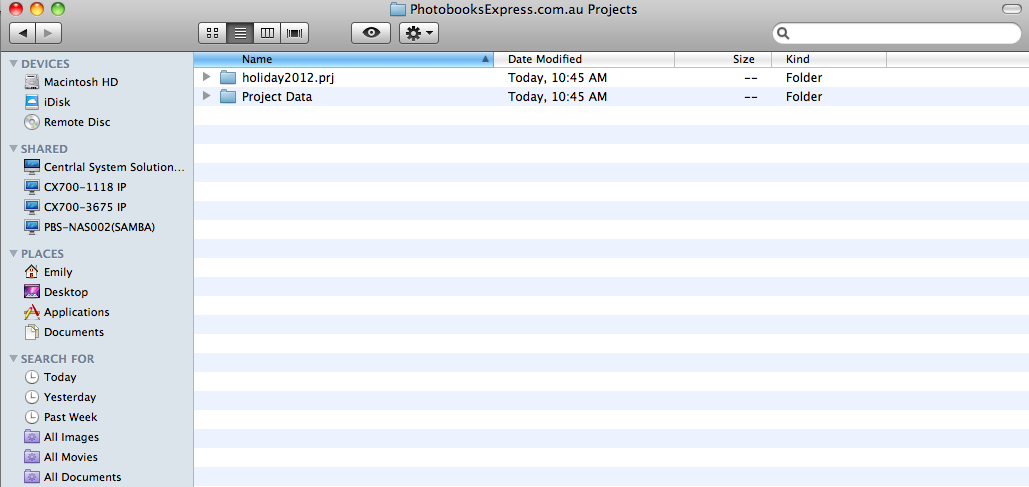Click holiday2012.prj date Today, 10:45 AM
This screenshot has height=487, width=1029.
(x=557, y=77)
